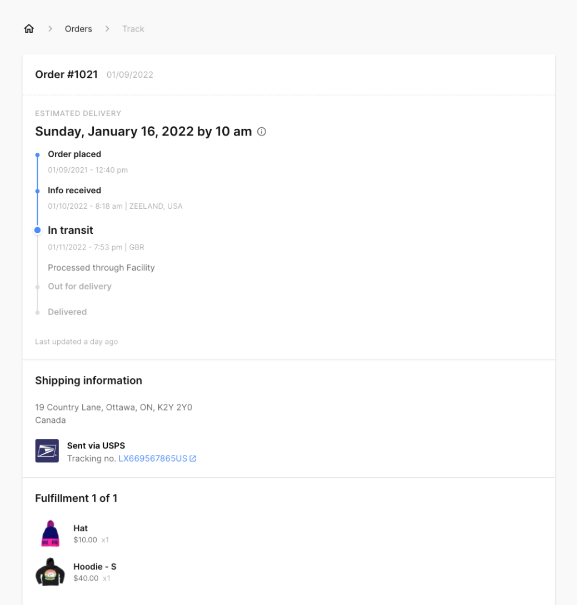
Task: Click the chevron between Orders and Track
Action: pyautogui.click(x=107, y=29)
